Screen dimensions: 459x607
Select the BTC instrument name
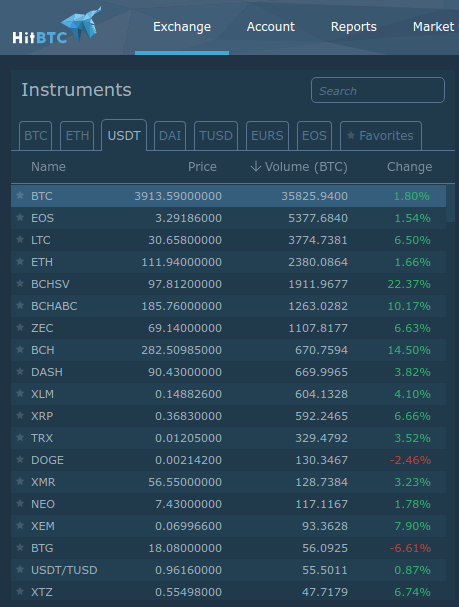point(42,196)
